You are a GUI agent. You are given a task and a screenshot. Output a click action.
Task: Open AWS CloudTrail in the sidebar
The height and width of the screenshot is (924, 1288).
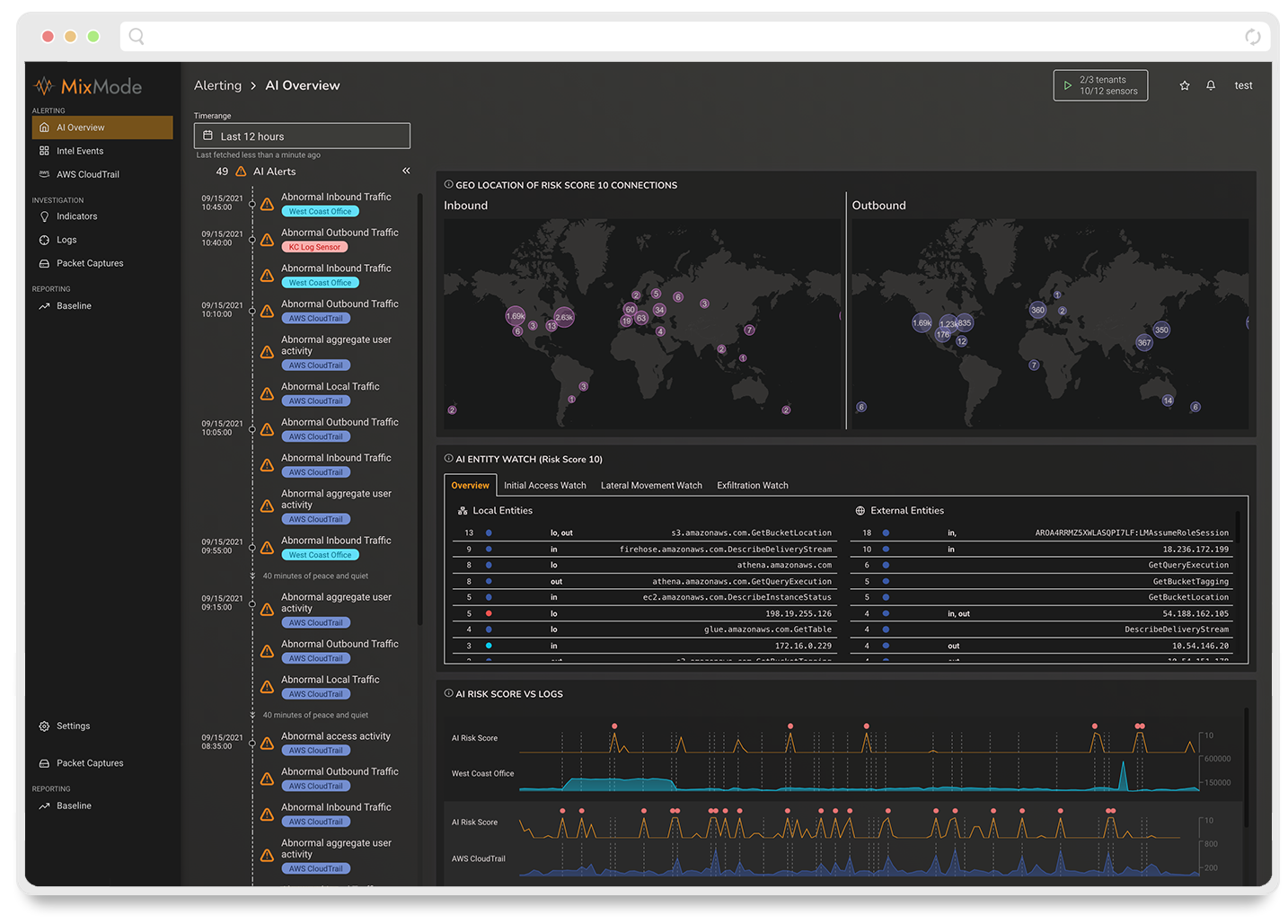[x=87, y=174]
